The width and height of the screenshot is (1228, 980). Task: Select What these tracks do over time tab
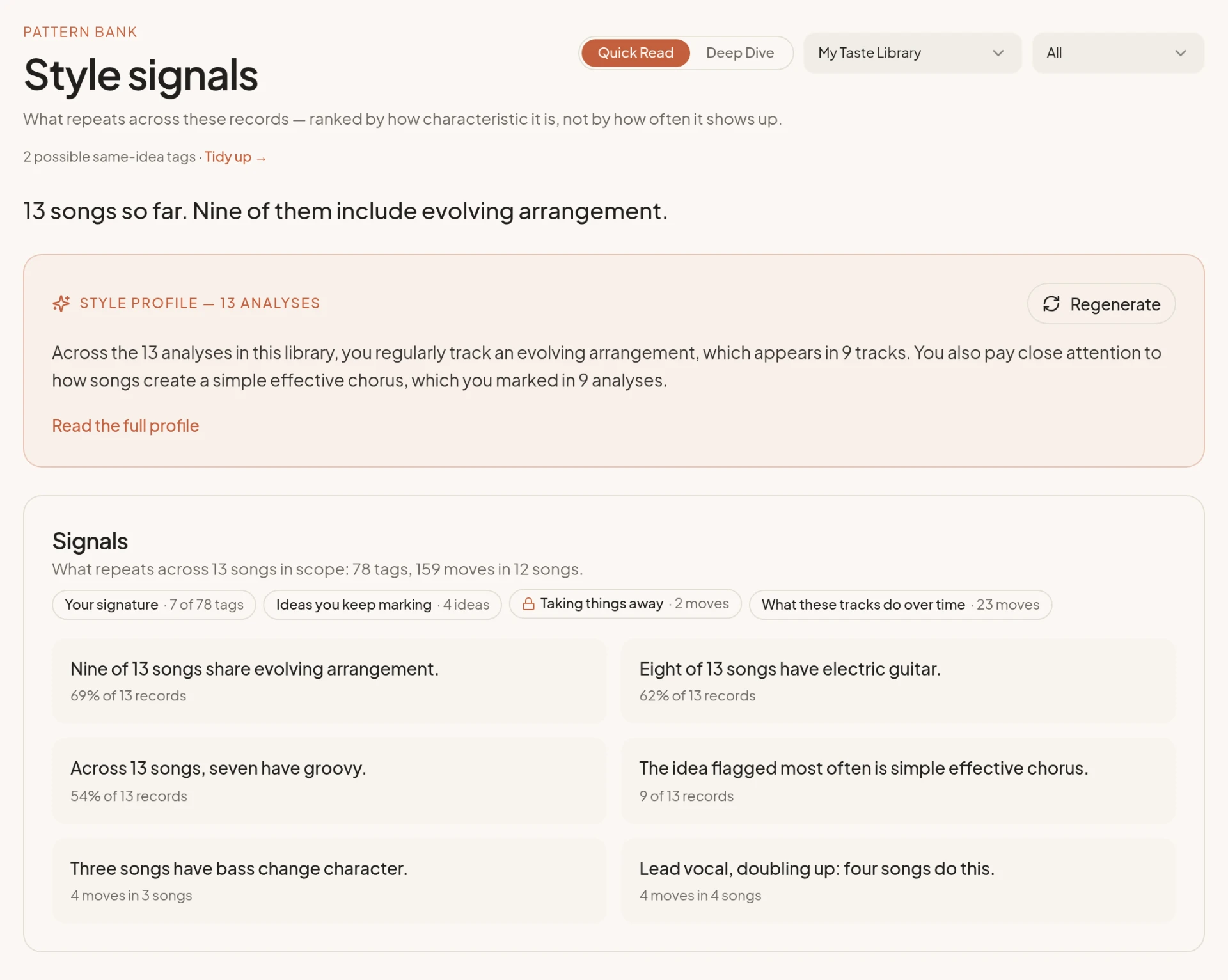901,605
